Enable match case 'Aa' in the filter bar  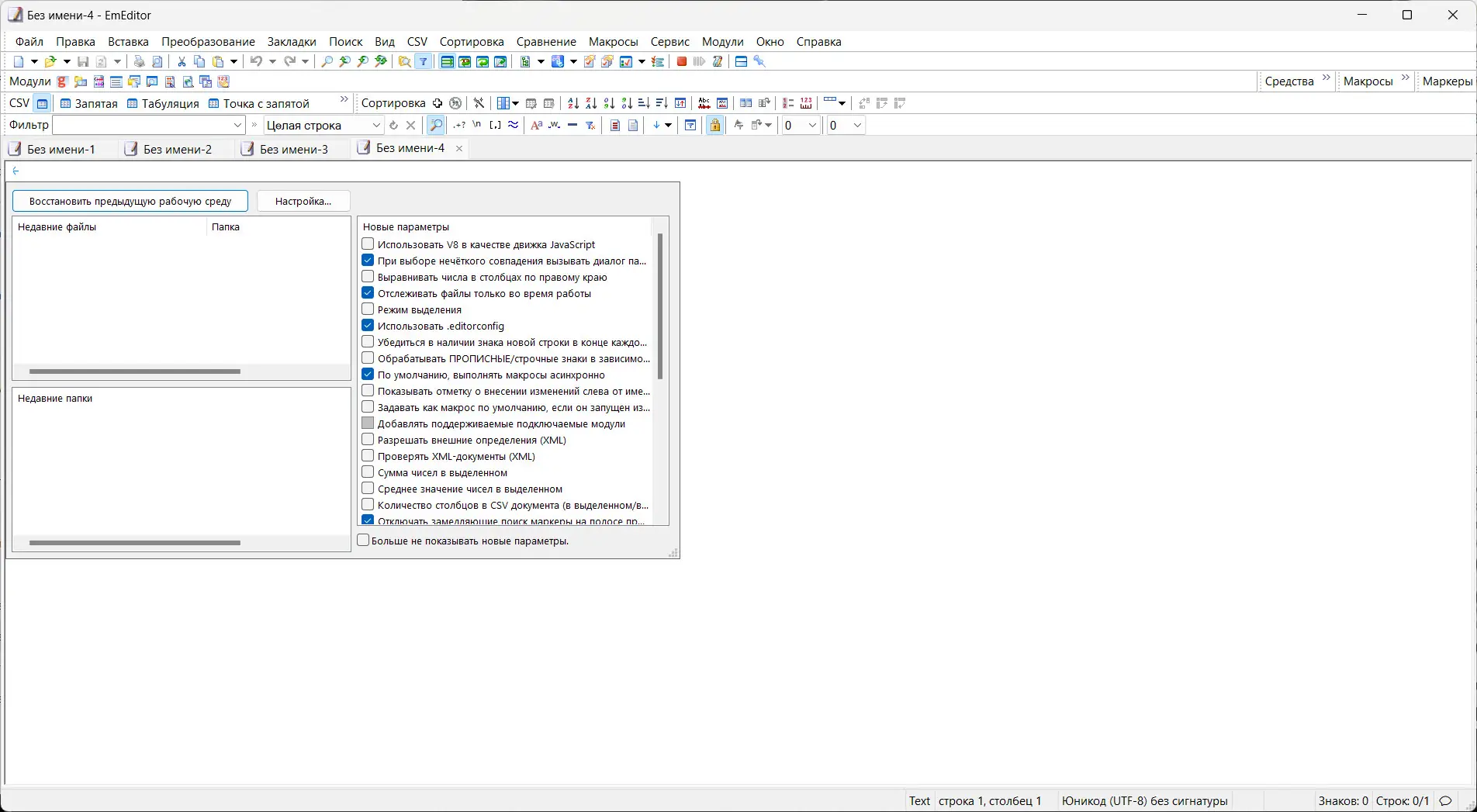pos(536,125)
